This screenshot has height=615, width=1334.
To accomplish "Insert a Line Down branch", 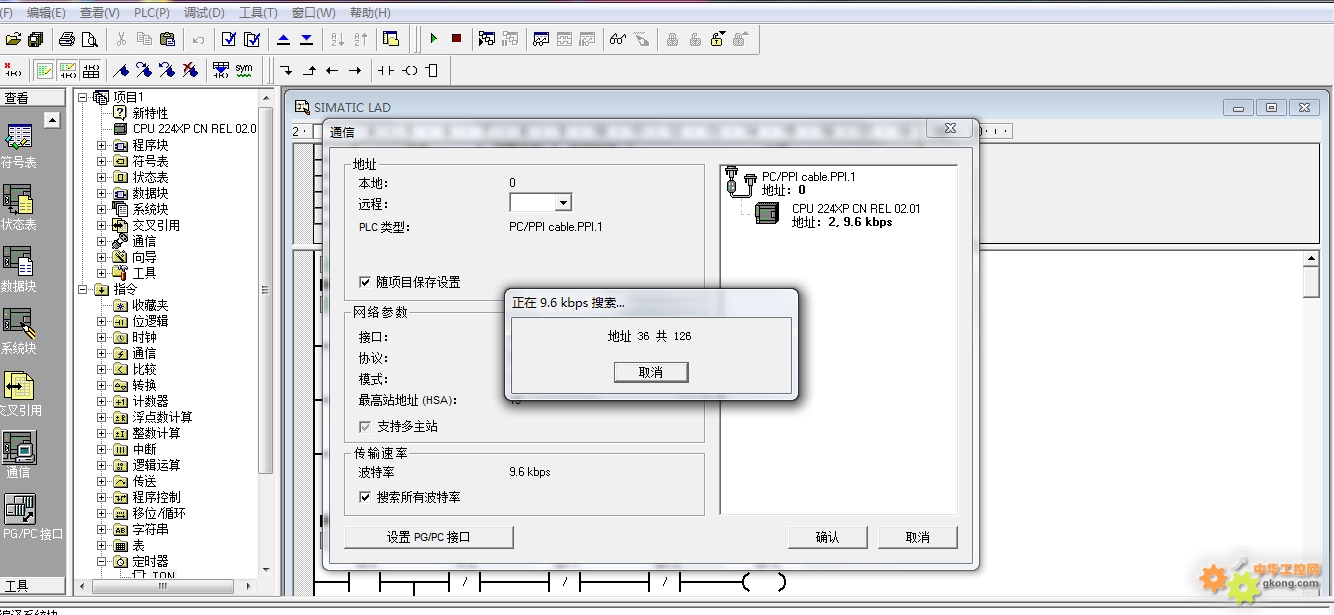I will 286,70.
